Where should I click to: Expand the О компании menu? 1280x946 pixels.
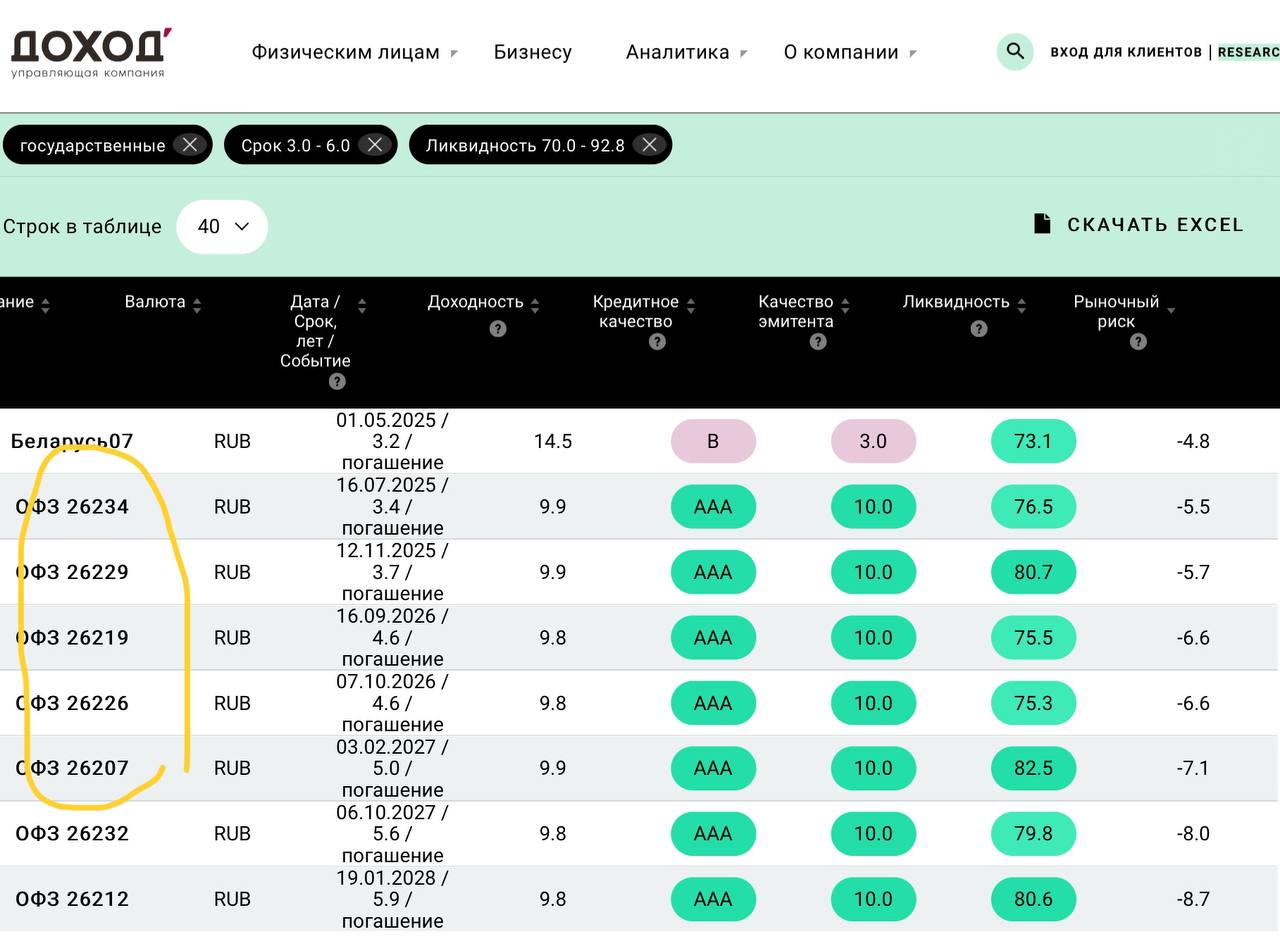click(850, 52)
